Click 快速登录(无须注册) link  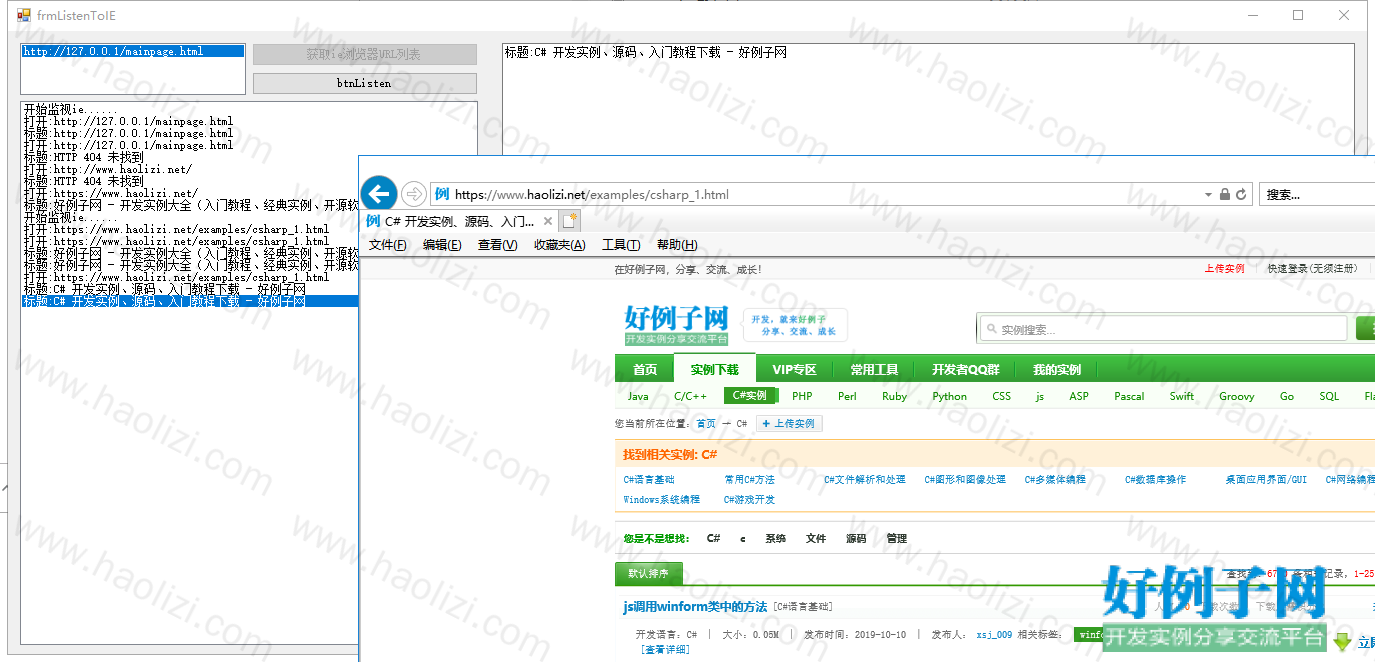pyautogui.click(x=1312, y=269)
